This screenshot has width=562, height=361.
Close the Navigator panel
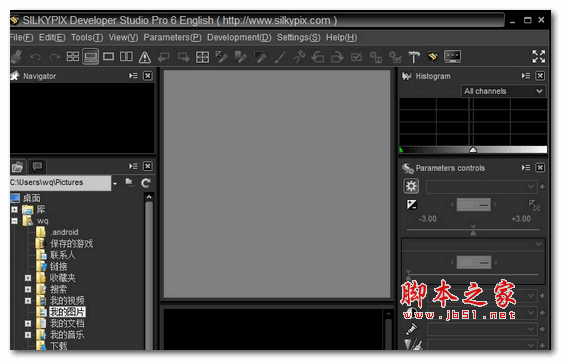[148, 76]
